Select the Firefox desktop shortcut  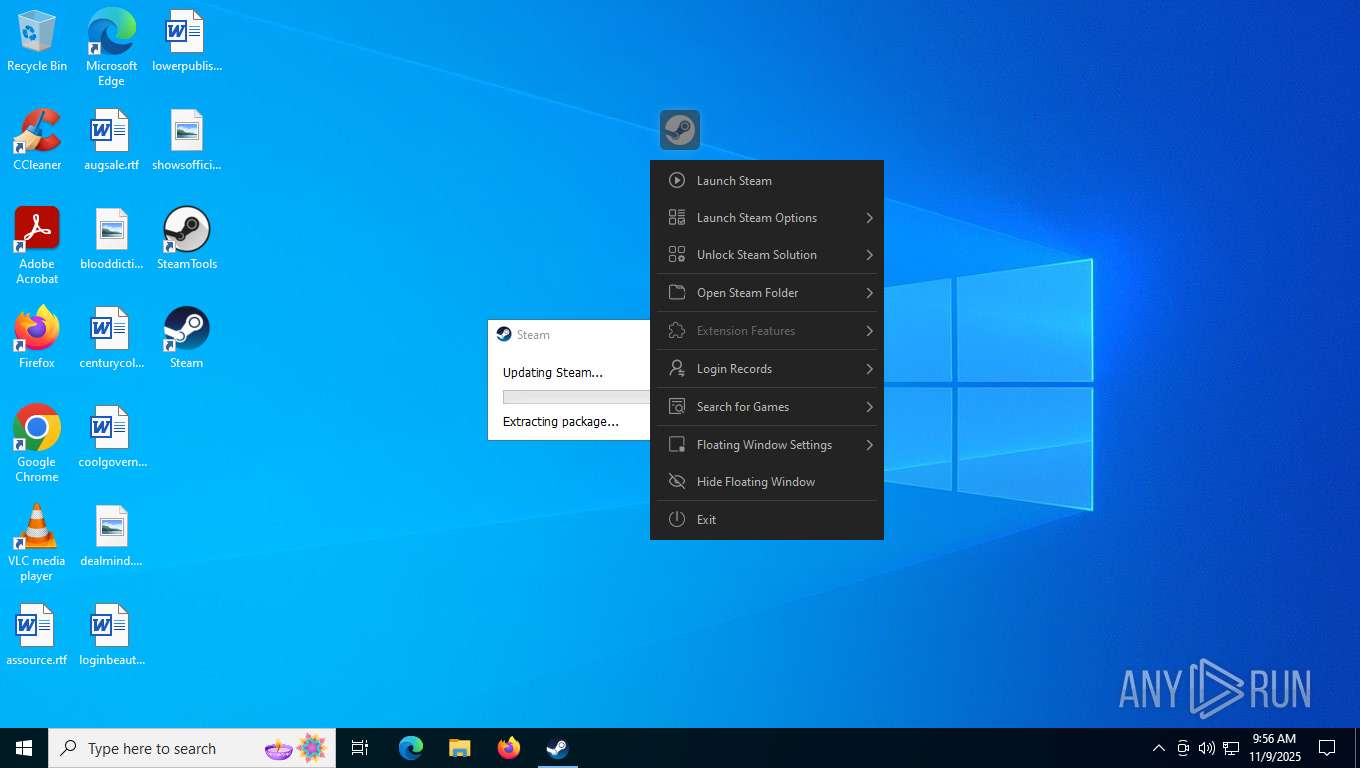(x=37, y=338)
